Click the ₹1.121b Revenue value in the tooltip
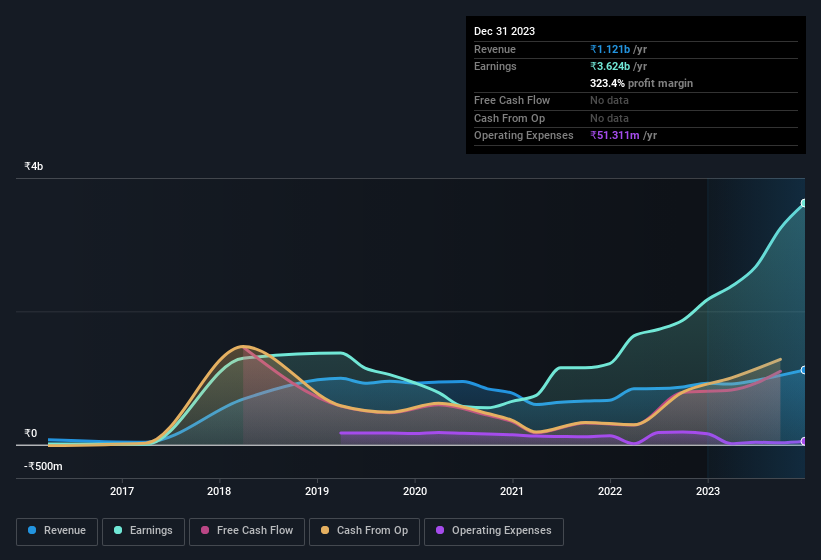Image resolution: width=821 pixels, height=560 pixels. tap(610, 49)
